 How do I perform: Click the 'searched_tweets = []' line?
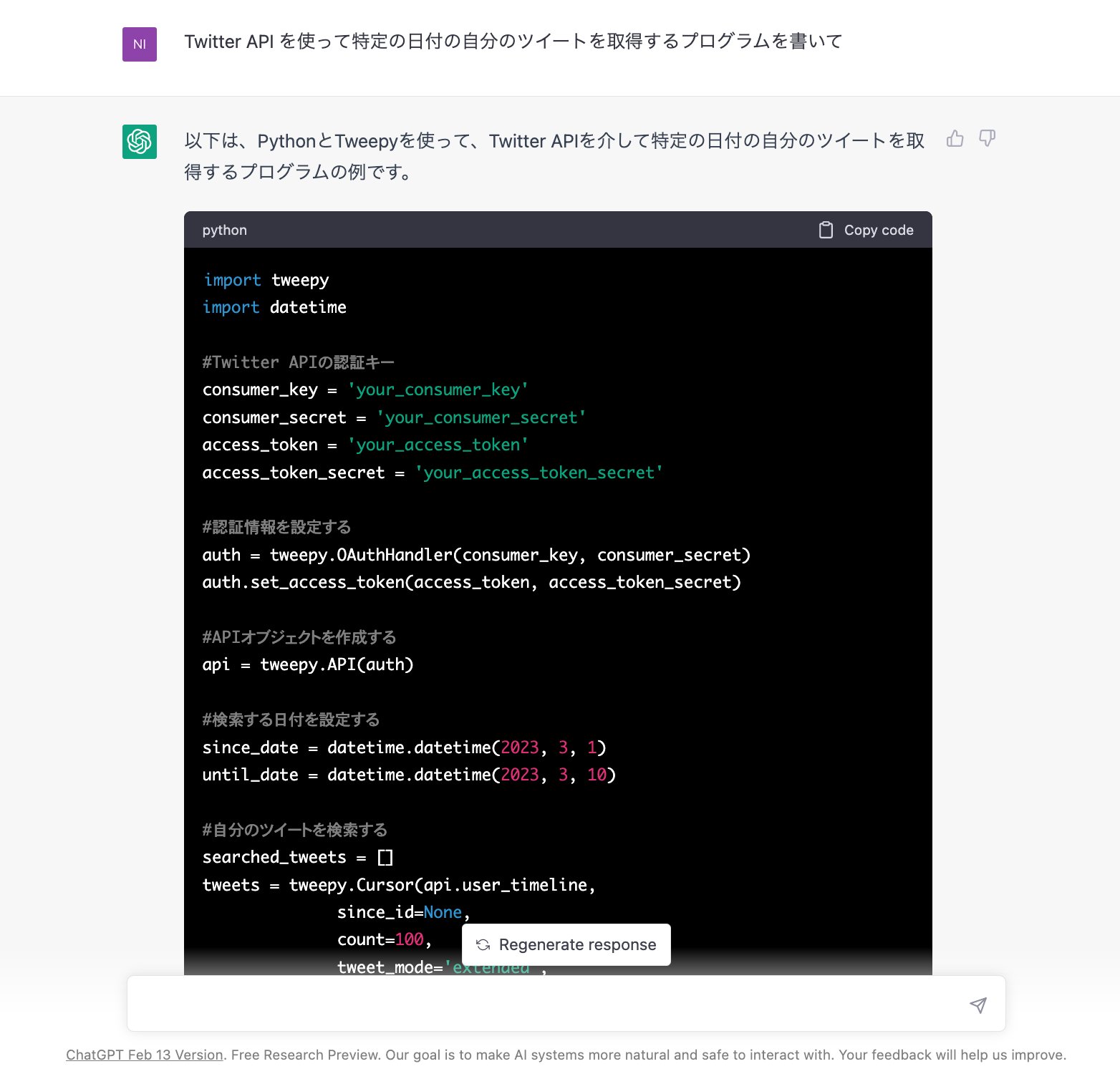click(298, 857)
